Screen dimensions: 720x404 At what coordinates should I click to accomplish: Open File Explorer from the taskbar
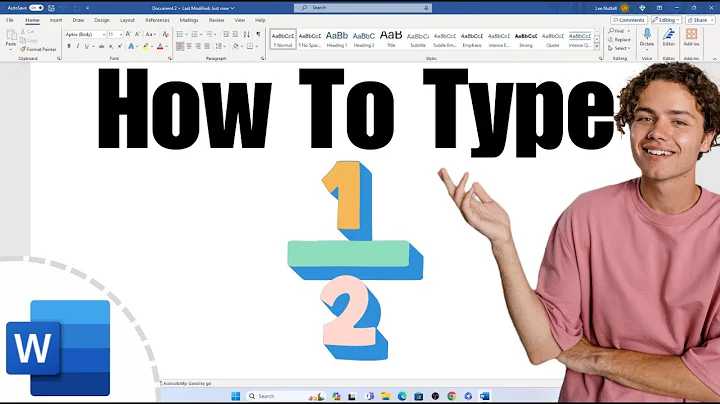(386, 396)
